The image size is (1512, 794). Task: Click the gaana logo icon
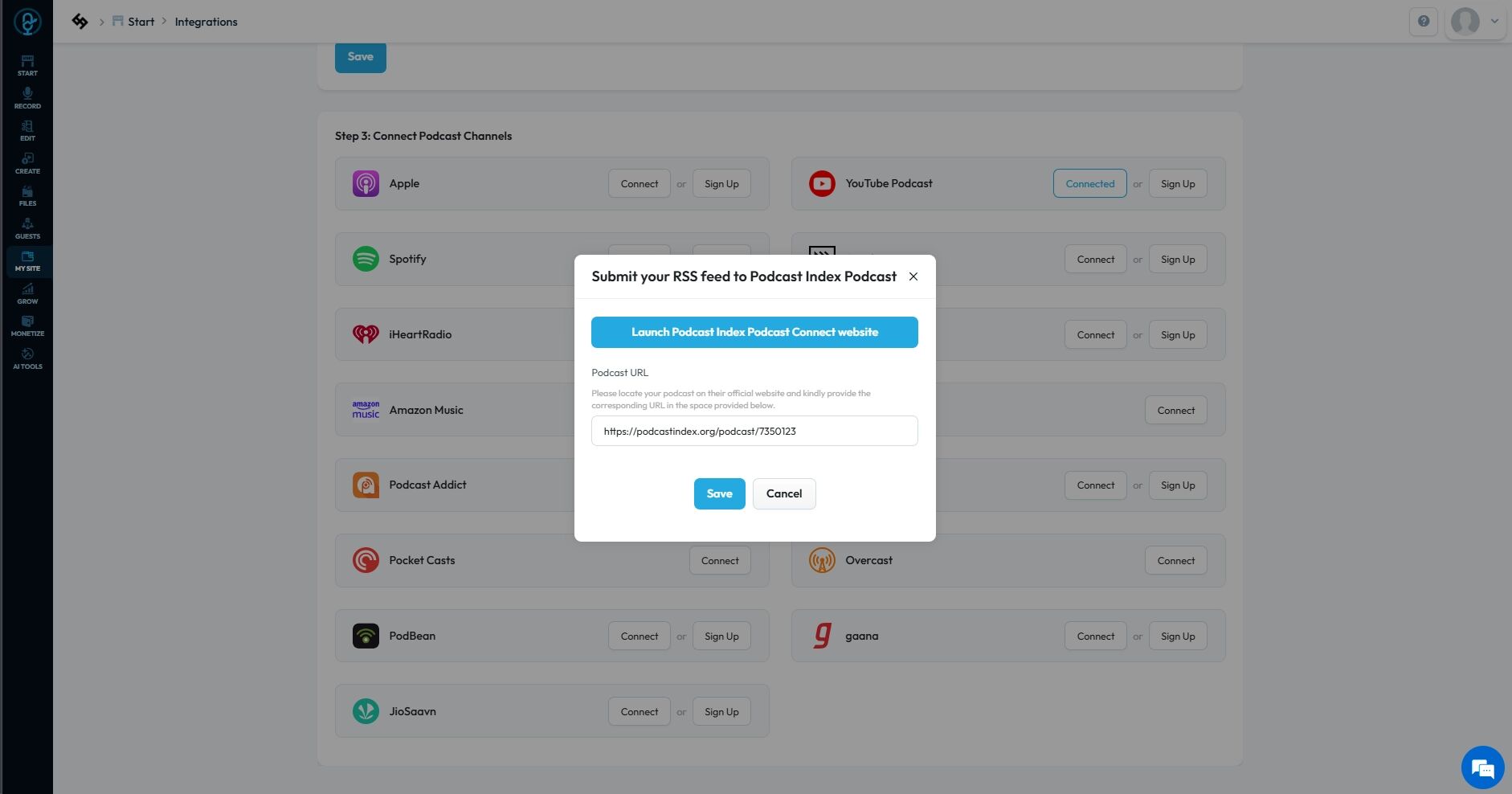pyautogui.click(x=822, y=636)
